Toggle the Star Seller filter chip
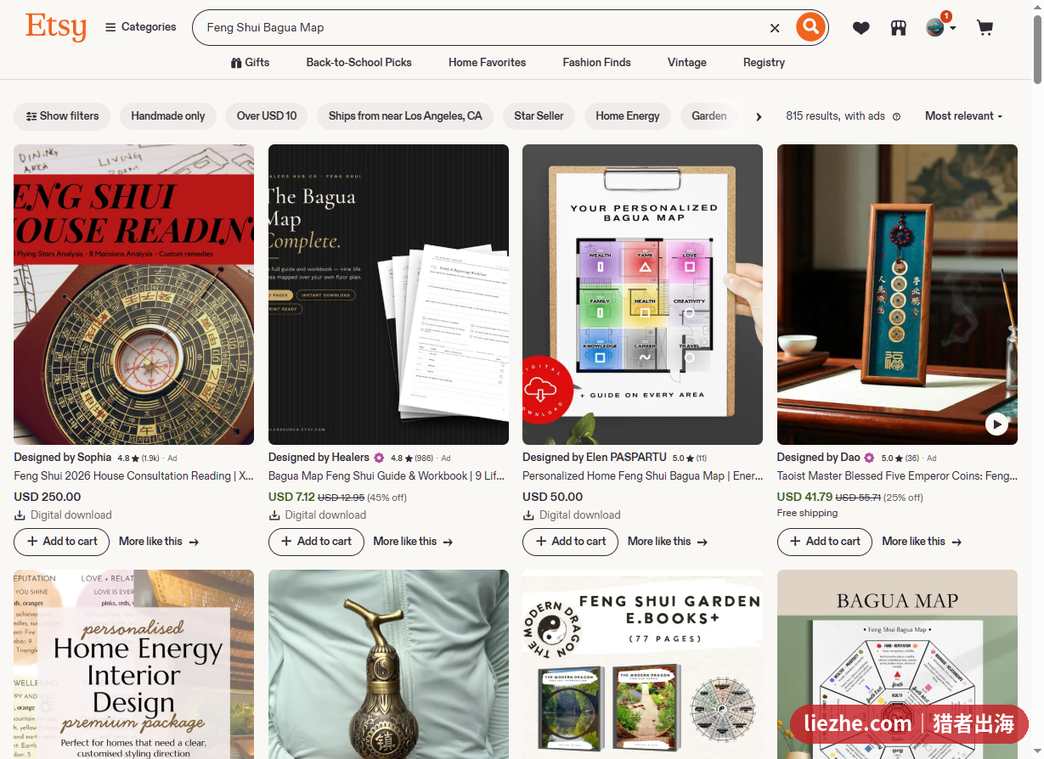 538,116
